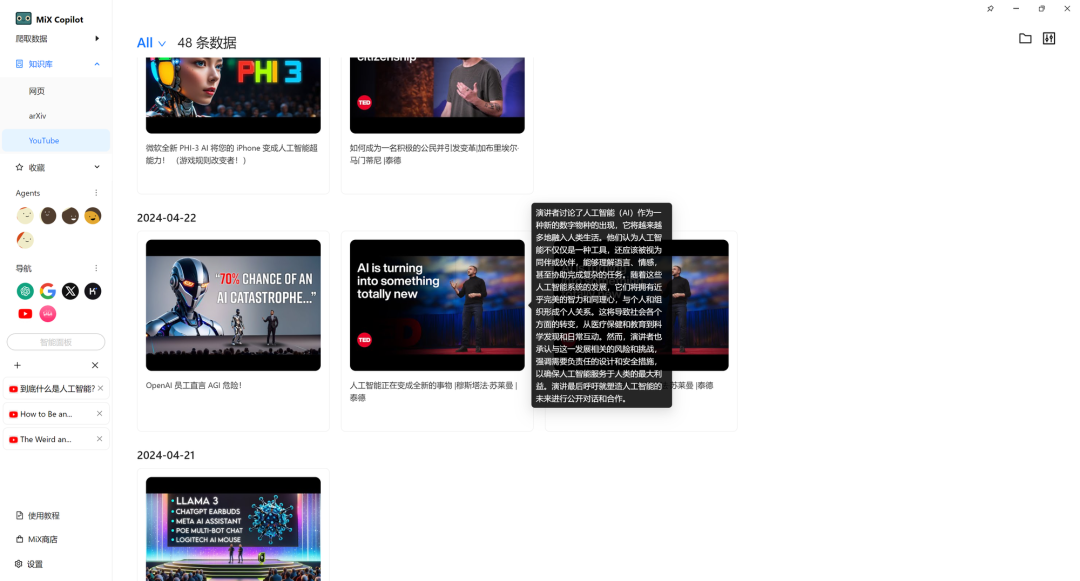Screen dimensions: 1080x581
Task: Open the AI is turning into something thumbnail
Action: pos(437,305)
